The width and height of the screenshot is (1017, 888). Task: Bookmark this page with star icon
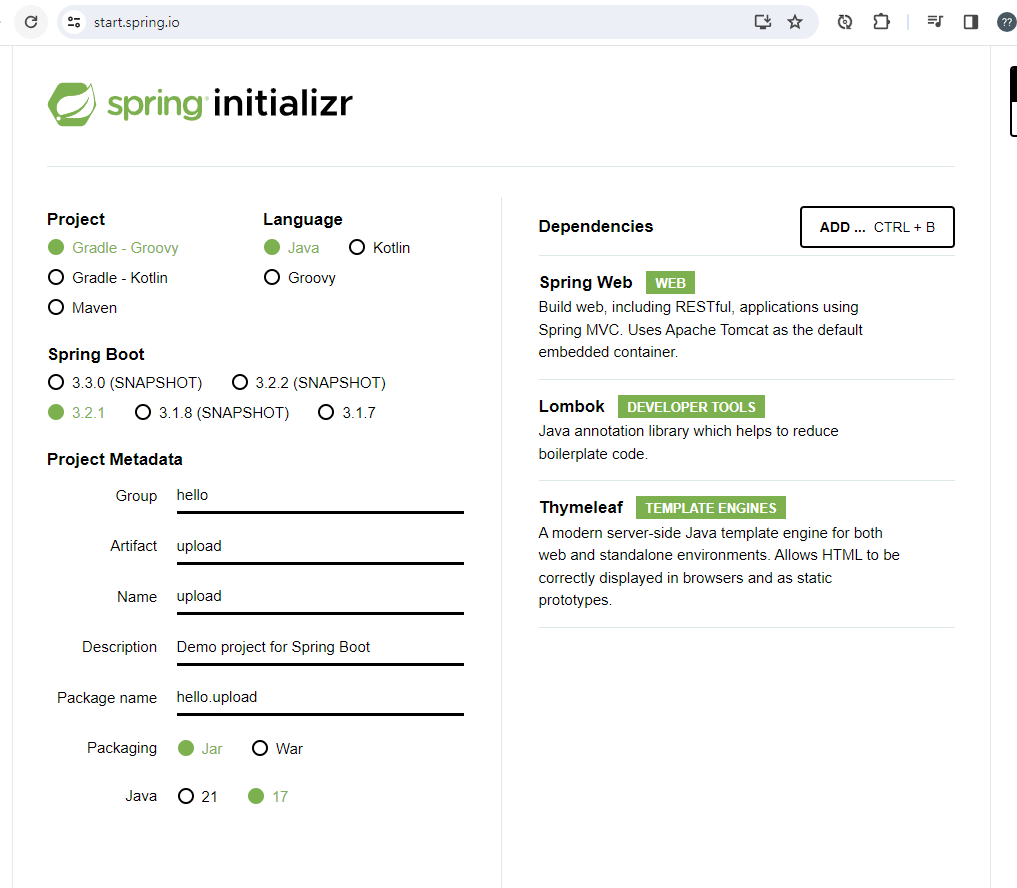[x=795, y=22]
